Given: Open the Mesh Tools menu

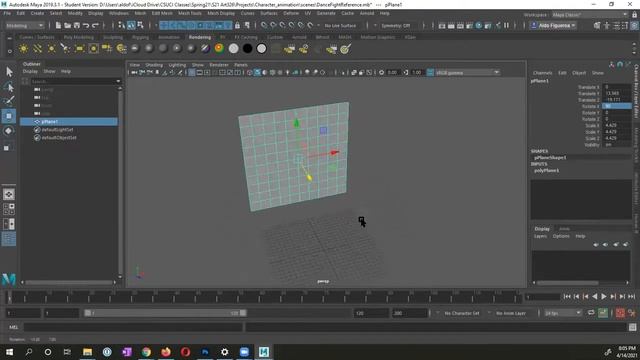Looking at the screenshot, I should click(189, 13).
